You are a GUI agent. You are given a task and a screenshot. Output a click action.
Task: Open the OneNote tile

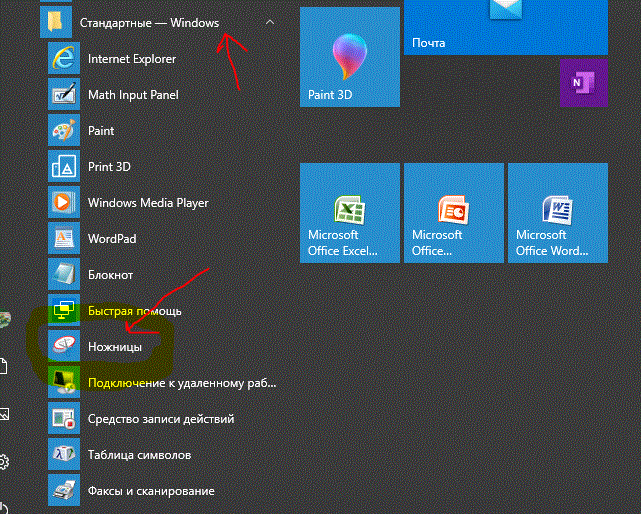pyautogui.click(x=584, y=83)
